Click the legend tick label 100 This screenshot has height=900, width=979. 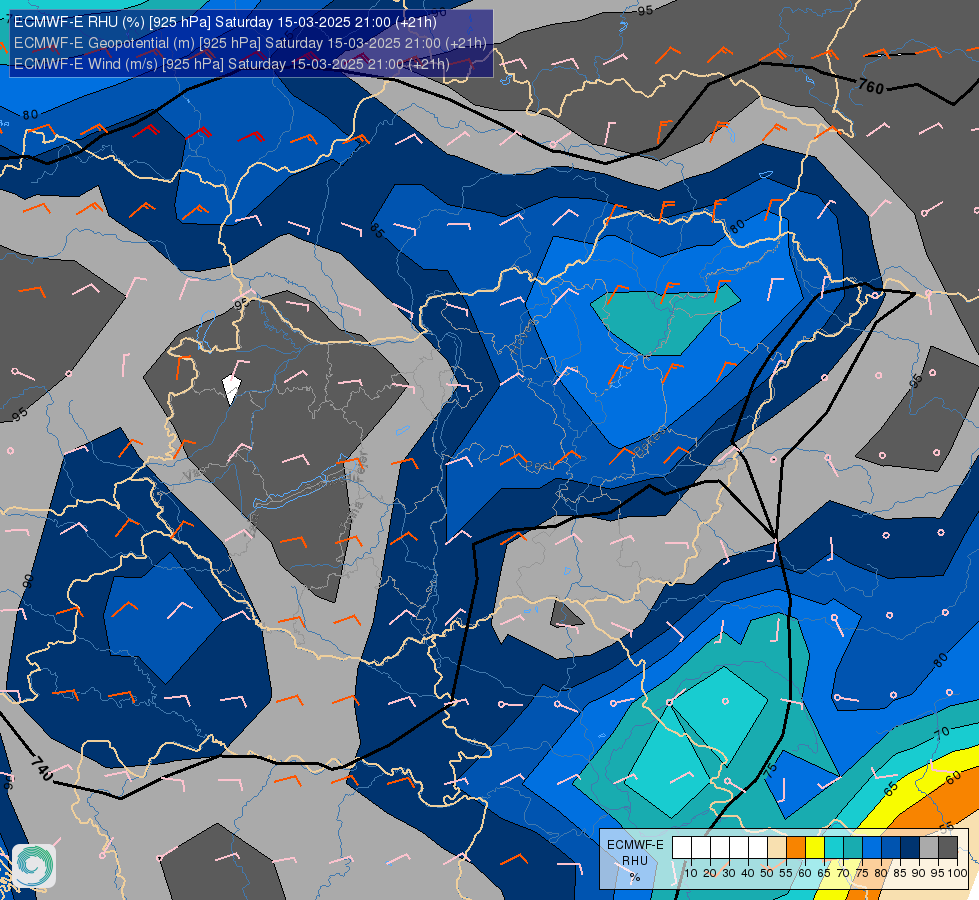coord(957,873)
